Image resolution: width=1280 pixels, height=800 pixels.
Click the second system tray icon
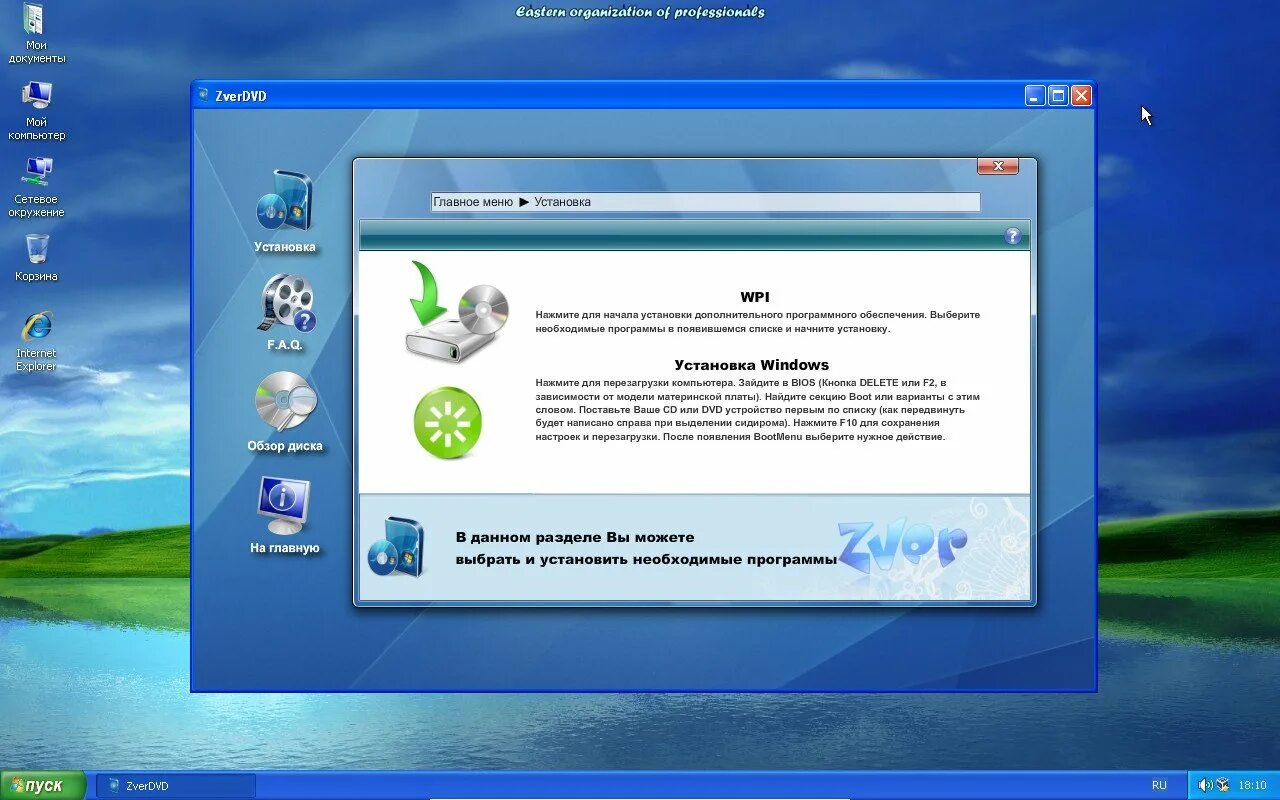click(x=1223, y=786)
